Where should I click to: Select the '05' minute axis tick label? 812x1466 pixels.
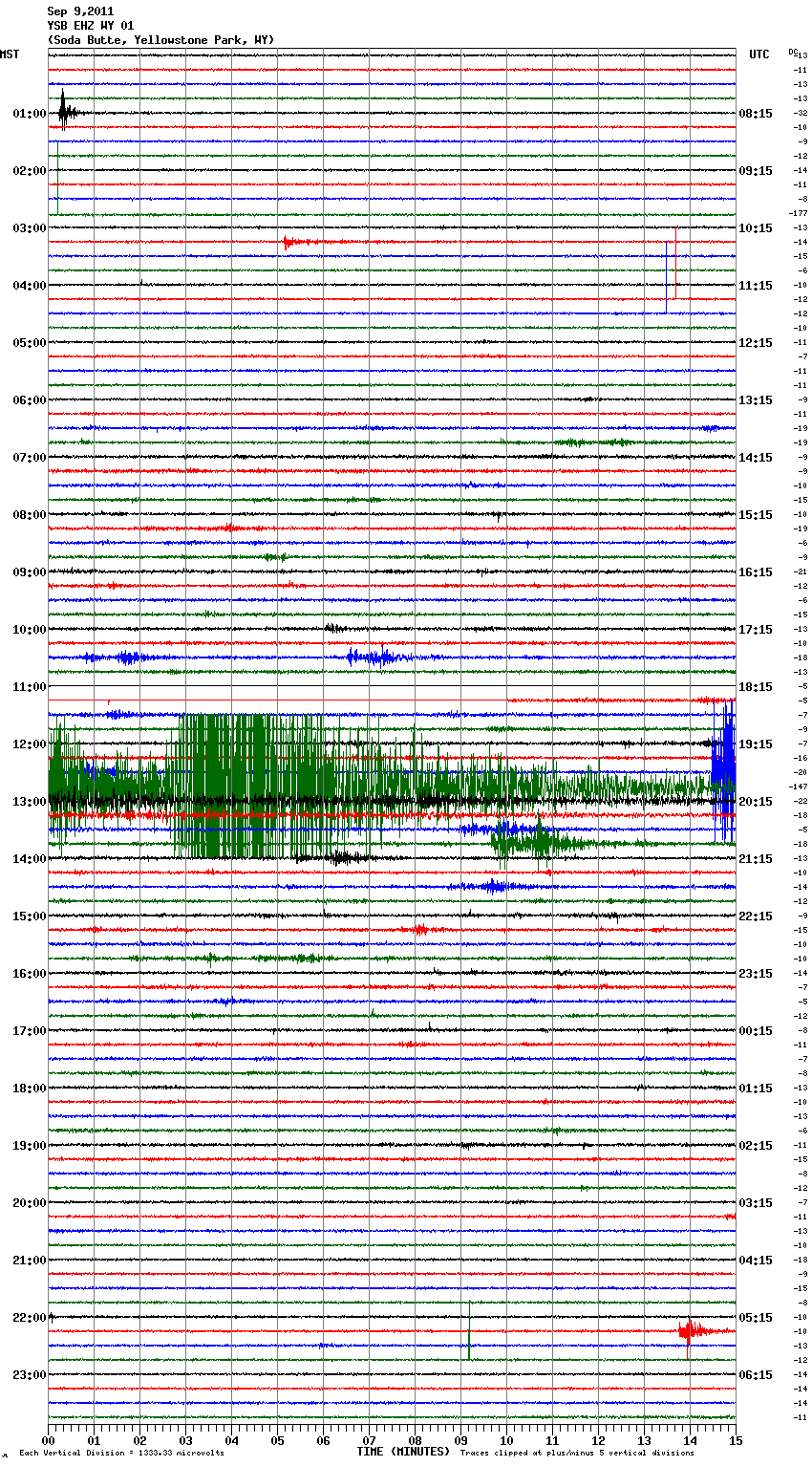tap(278, 1440)
